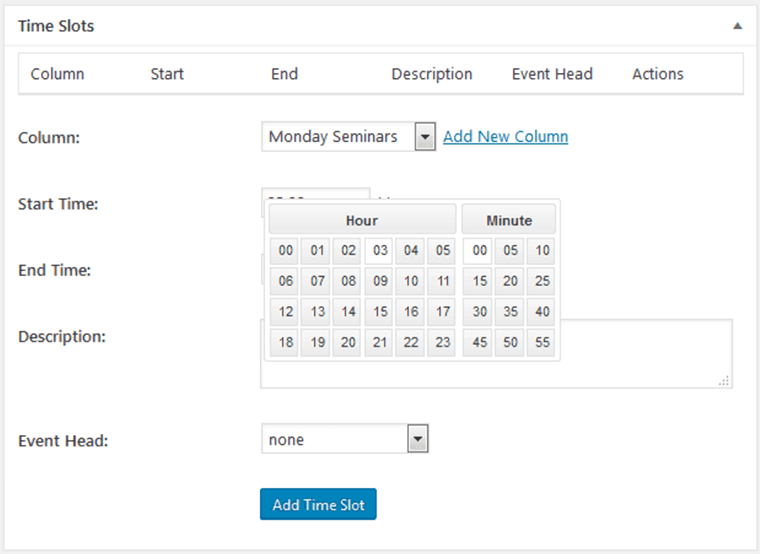Click the Event Head table header

pos(552,74)
